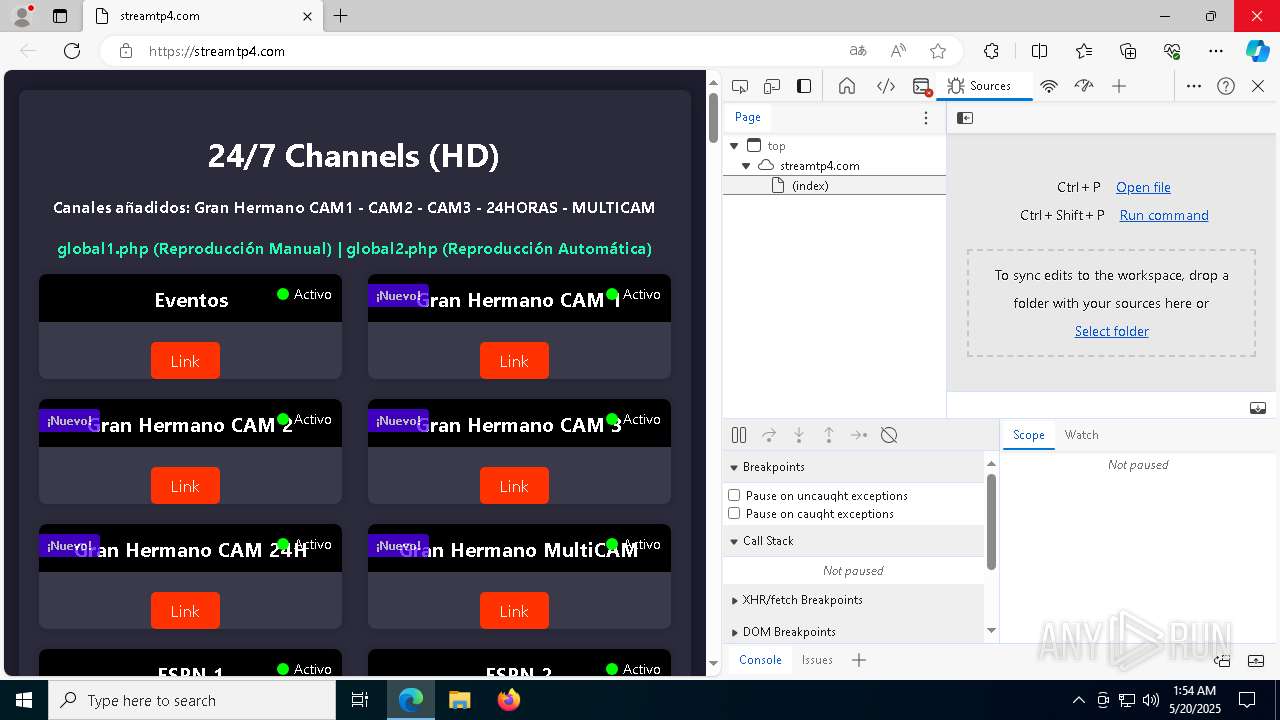Open a new browser tab
The image size is (1280, 720).
(341, 16)
